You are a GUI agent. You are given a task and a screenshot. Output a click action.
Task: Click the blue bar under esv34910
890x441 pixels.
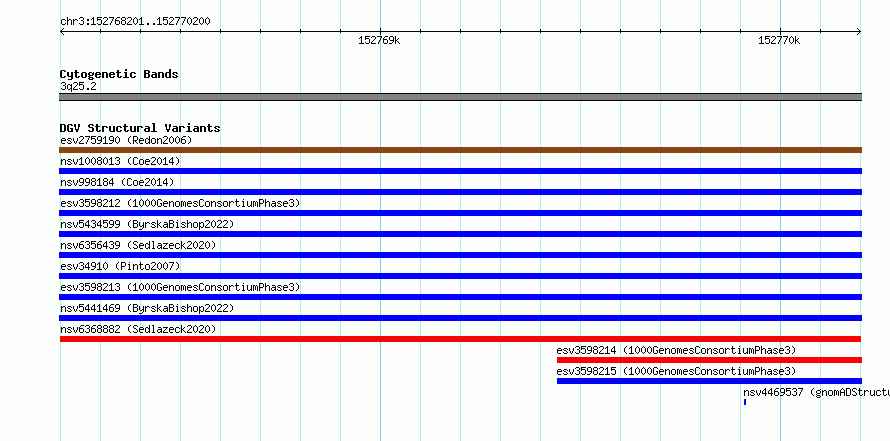[460, 276]
